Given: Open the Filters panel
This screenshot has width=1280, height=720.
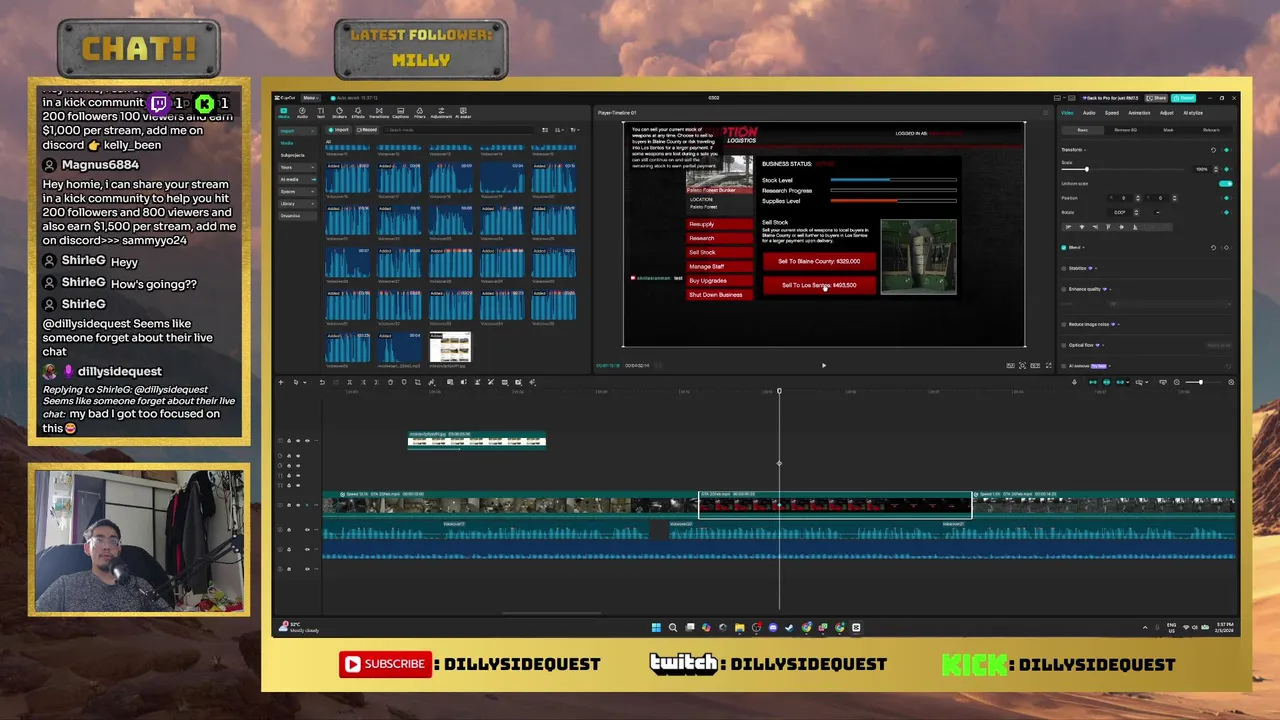Looking at the screenshot, I should [420, 112].
